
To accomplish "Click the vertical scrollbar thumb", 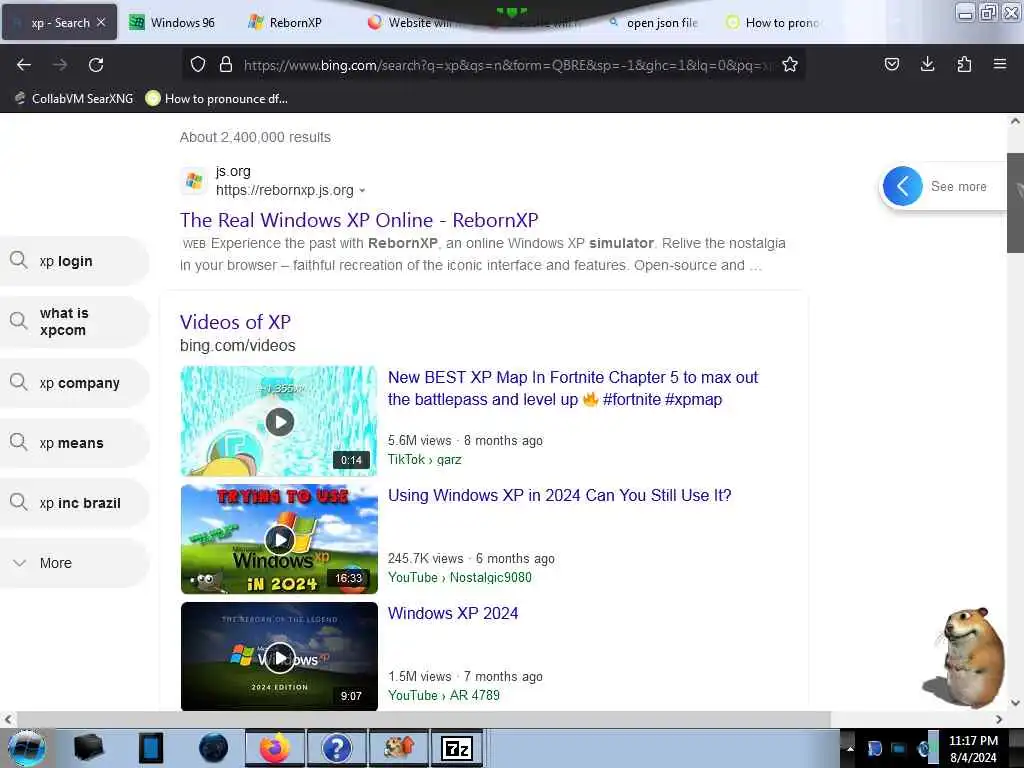I will [x=1015, y=202].
